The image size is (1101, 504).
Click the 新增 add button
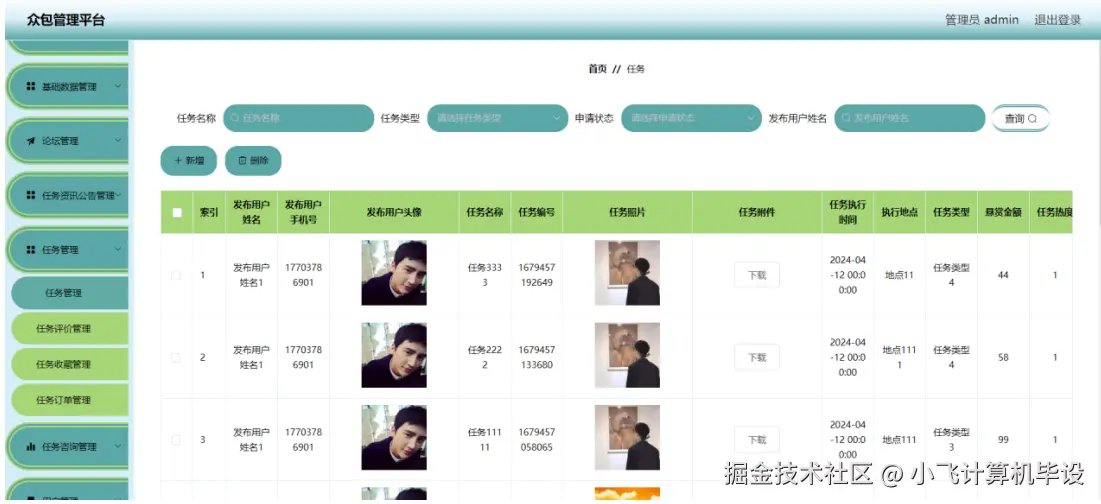[x=189, y=161]
